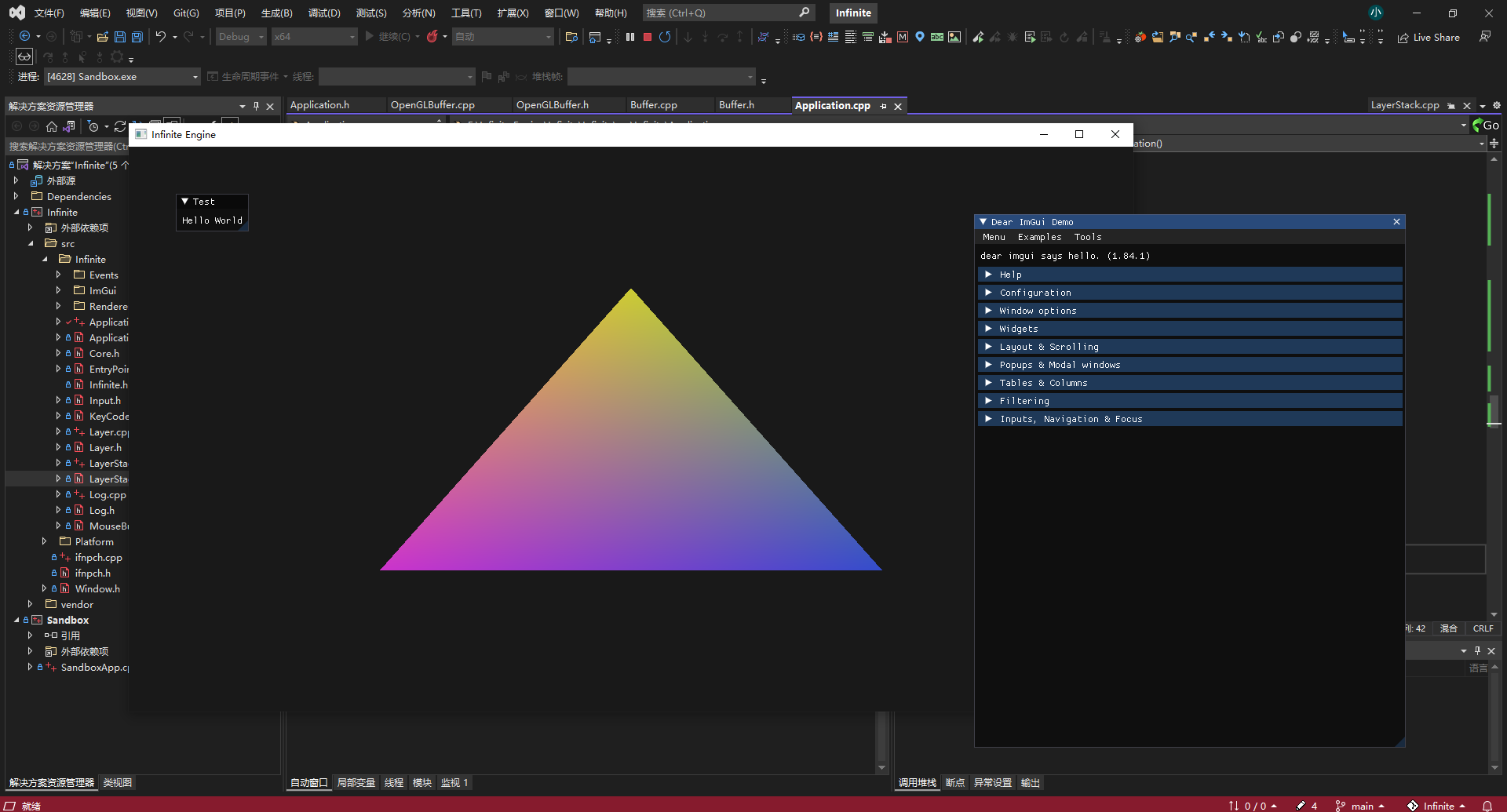This screenshot has height=812, width=1507.
Task: Switch views icon in Solution Explorer toolbar
Action: tap(69, 126)
